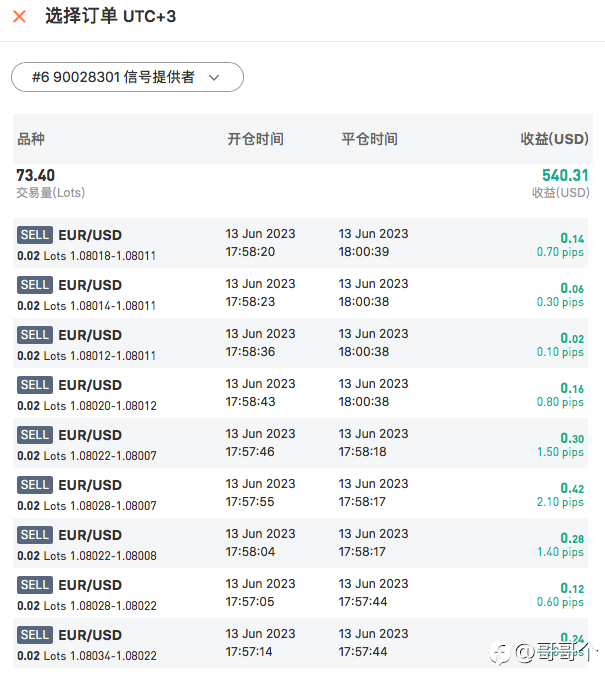Select SELL badge of order opened 17:57:05
This screenshot has width=605, height=691.
coord(35,585)
